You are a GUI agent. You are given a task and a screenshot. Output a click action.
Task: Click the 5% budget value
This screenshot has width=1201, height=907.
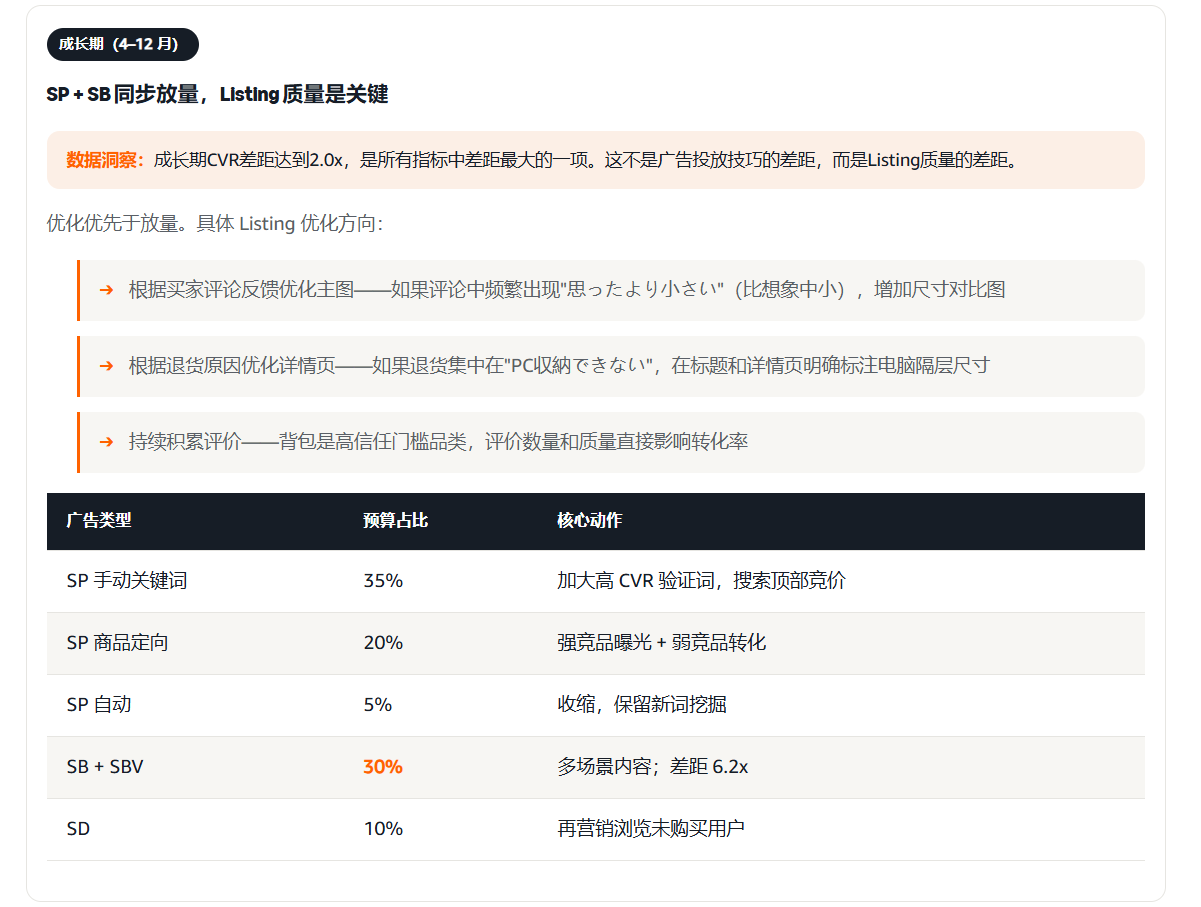coord(378,705)
